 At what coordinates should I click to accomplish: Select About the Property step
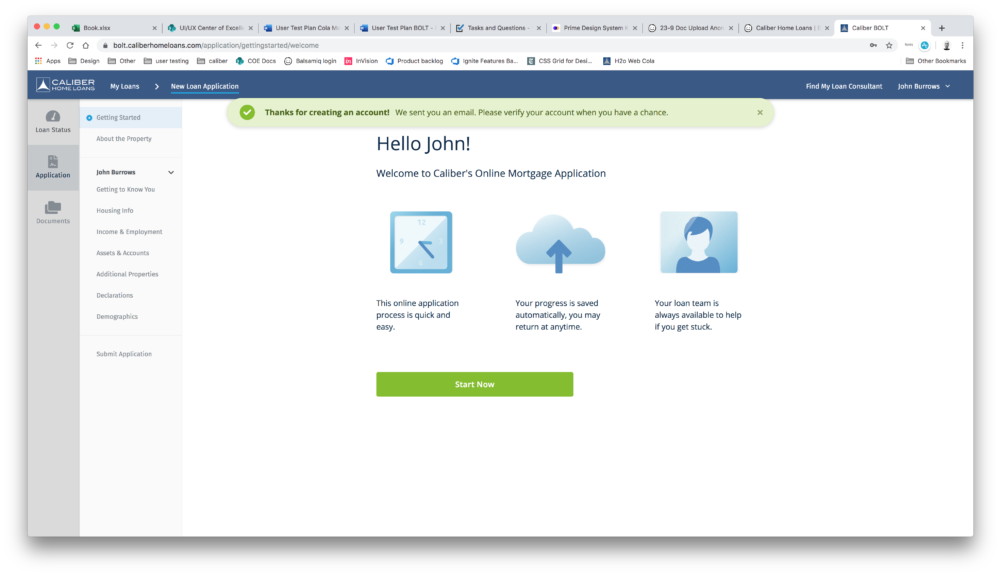pos(124,139)
